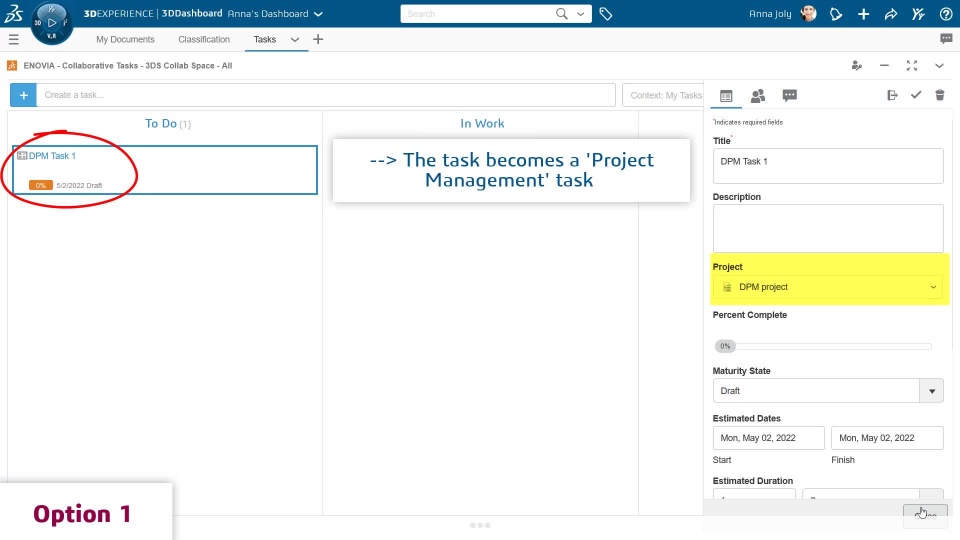
Task: Click the 0% progress badge on DPM Task 1
Action: pos(40,185)
